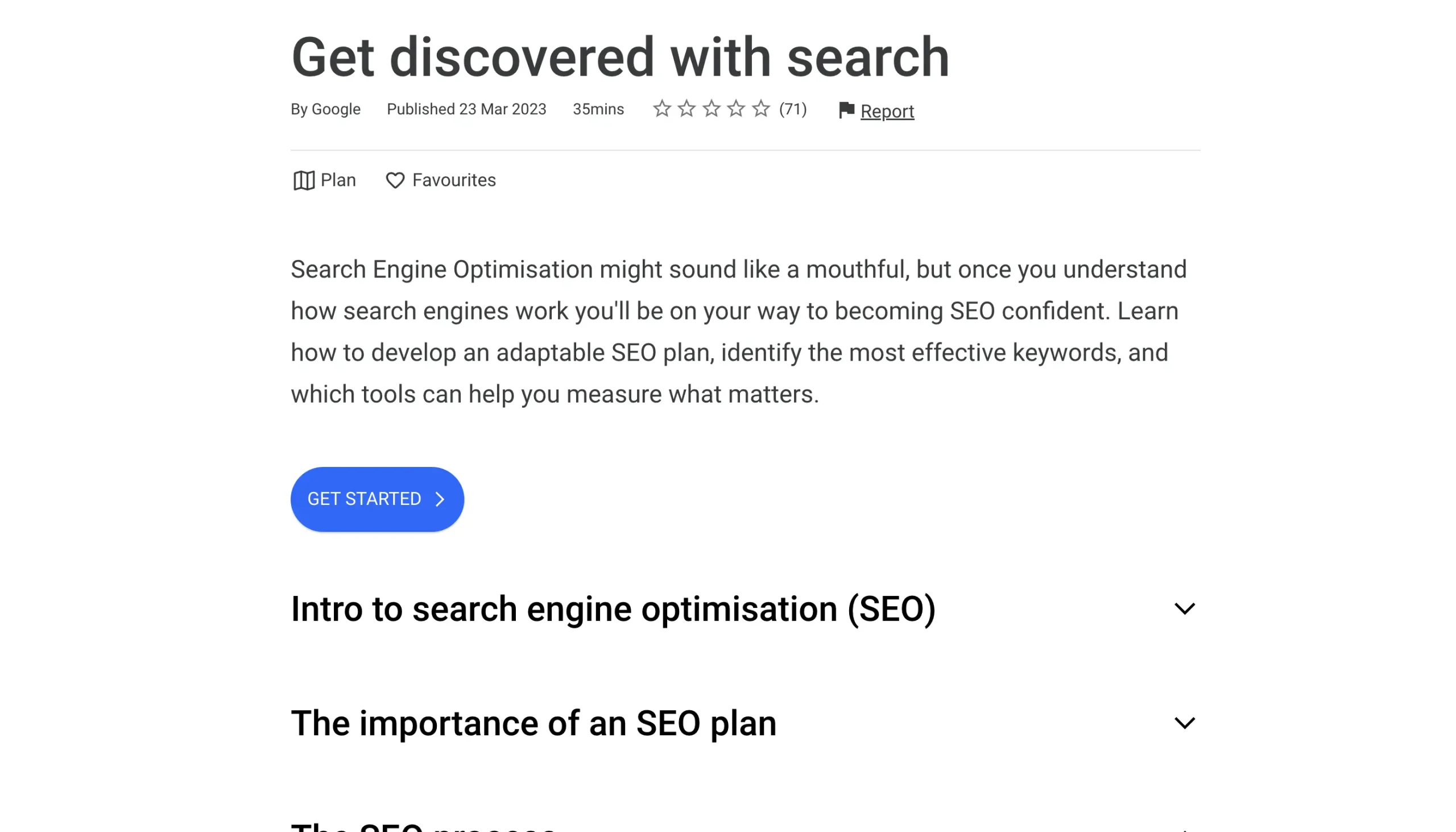1456x832 pixels.
Task: Give the course a four-star rating
Action: pos(736,108)
